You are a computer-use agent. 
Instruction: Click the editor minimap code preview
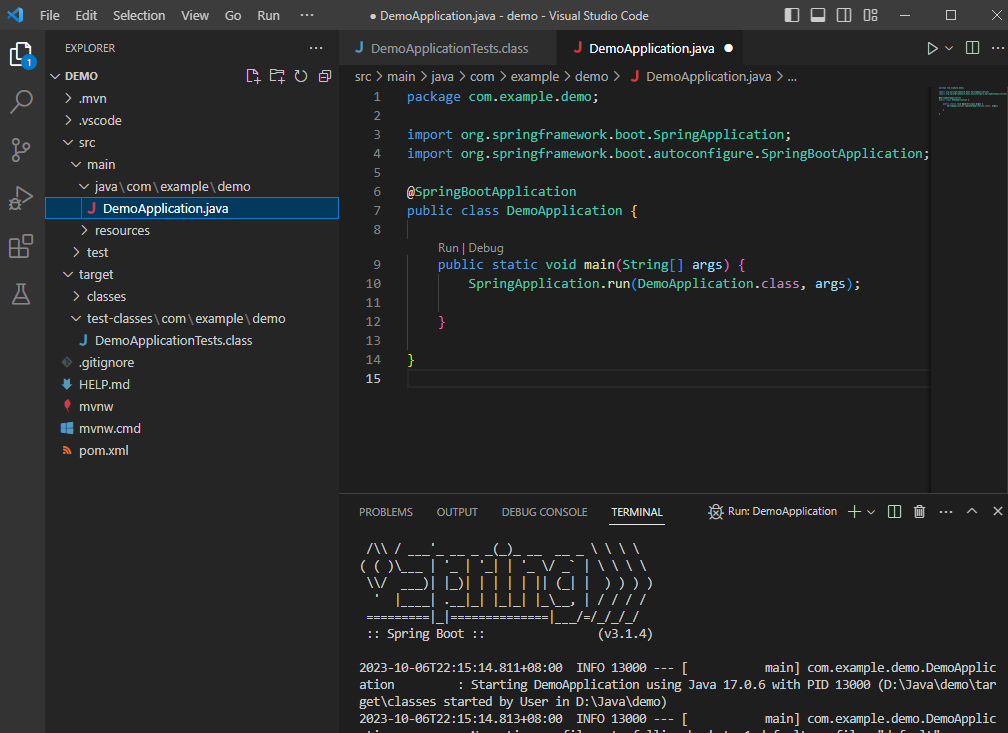pyautogui.click(x=965, y=100)
